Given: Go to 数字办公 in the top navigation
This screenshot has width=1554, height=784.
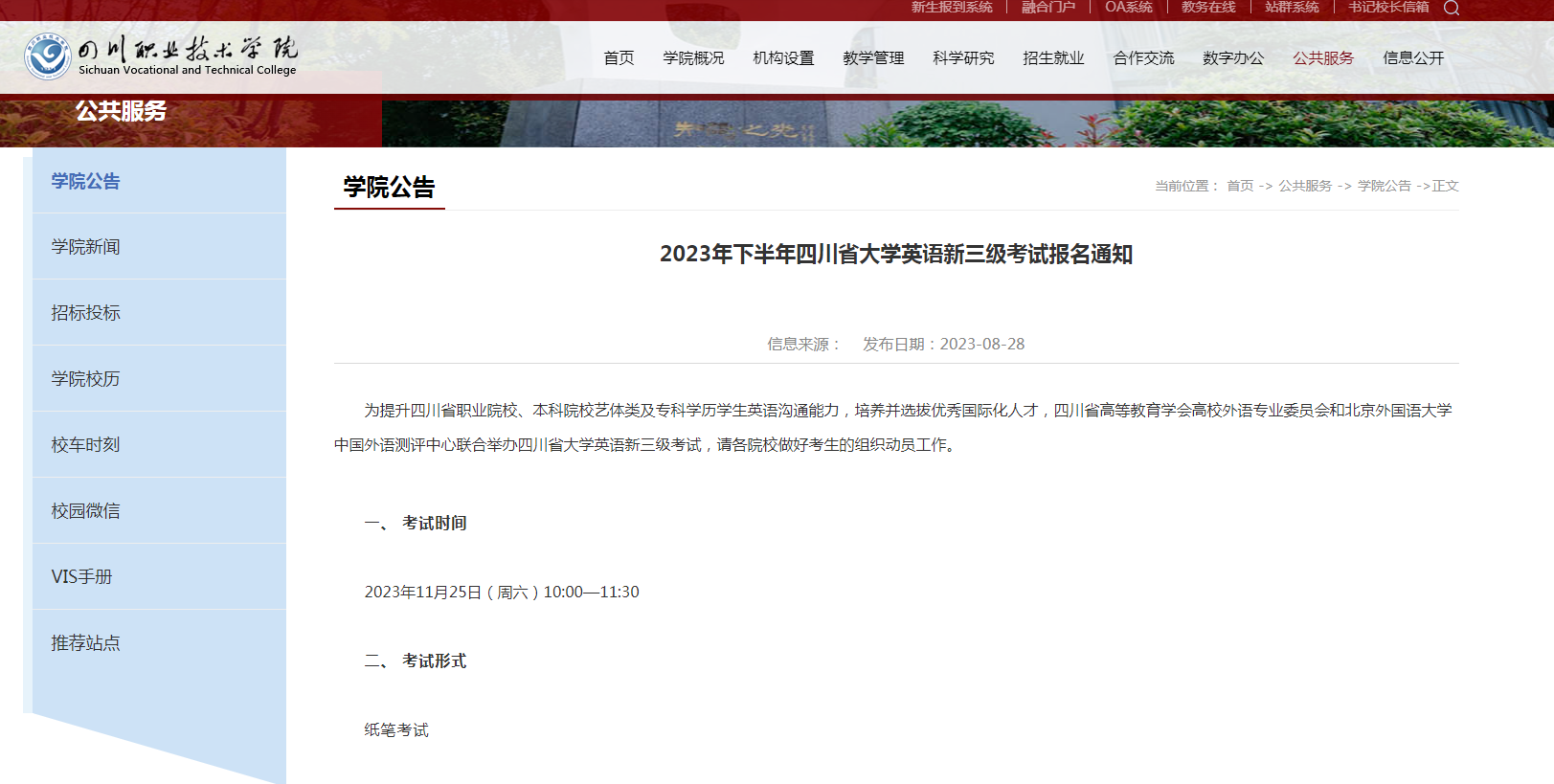Looking at the screenshot, I should point(1233,58).
